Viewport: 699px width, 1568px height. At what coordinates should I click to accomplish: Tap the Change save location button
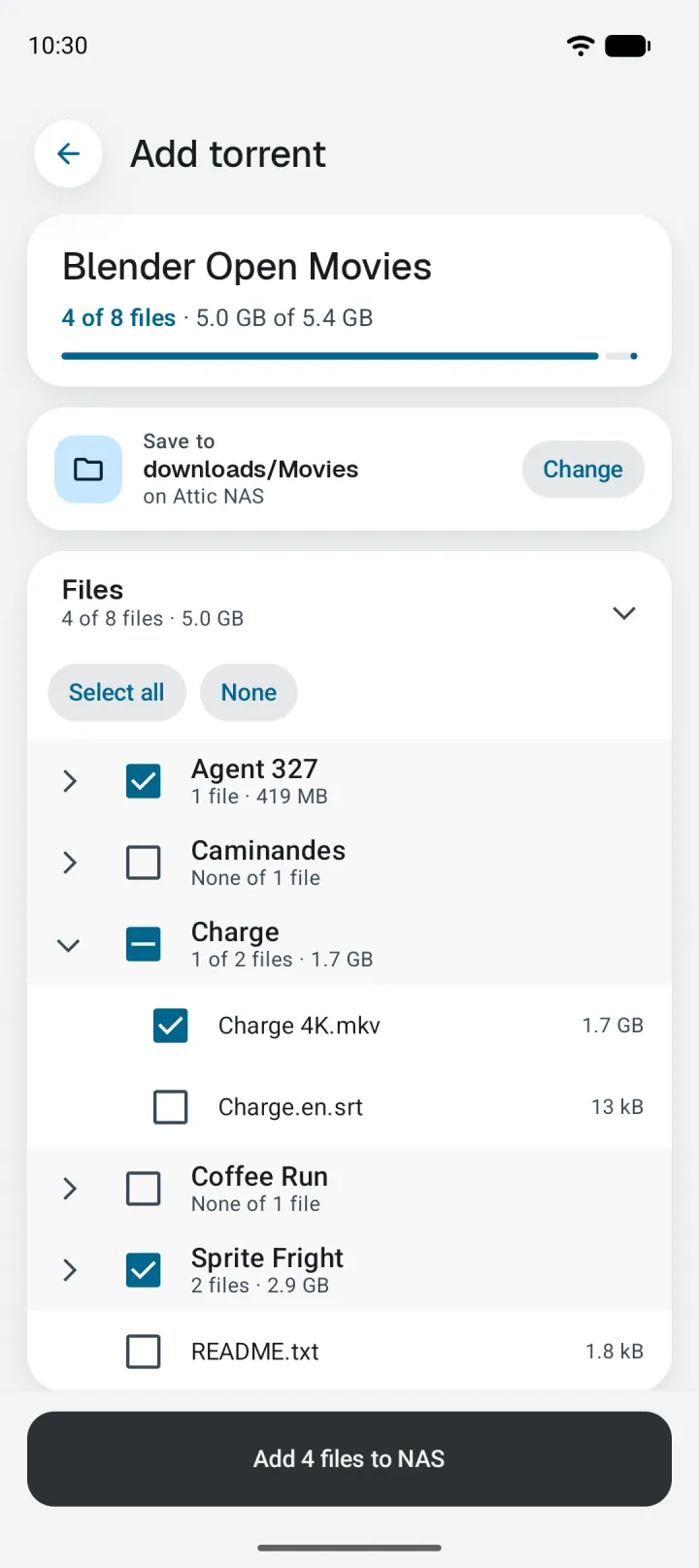(582, 470)
